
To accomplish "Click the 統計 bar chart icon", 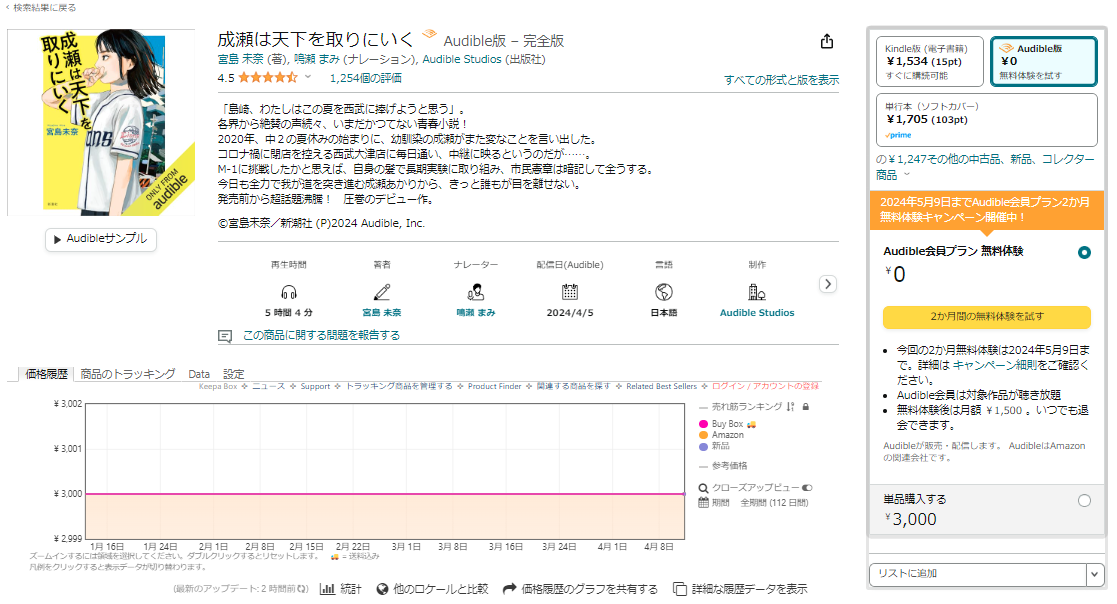I will [327, 589].
